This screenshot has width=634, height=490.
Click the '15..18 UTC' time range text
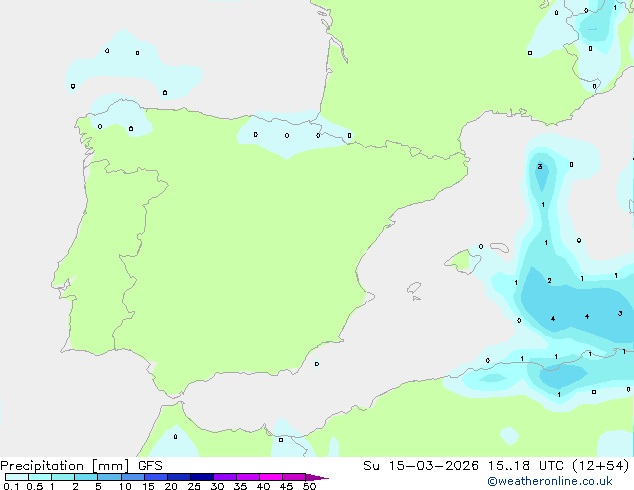(x=525, y=466)
